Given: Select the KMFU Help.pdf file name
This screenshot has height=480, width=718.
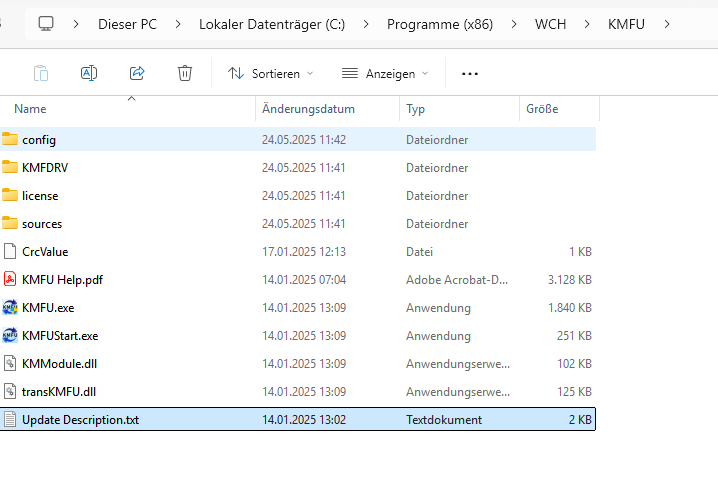Looking at the screenshot, I should pyautogui.click(x=62, y=279).
